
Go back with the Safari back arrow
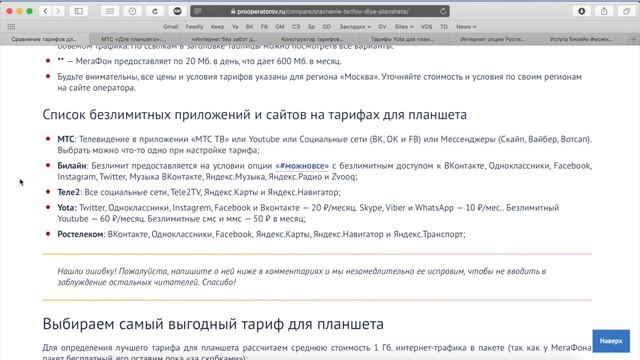[45, 11]
